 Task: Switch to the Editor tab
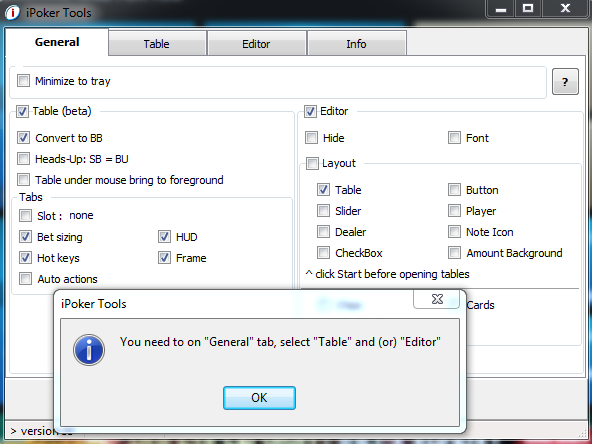[256, 44]
